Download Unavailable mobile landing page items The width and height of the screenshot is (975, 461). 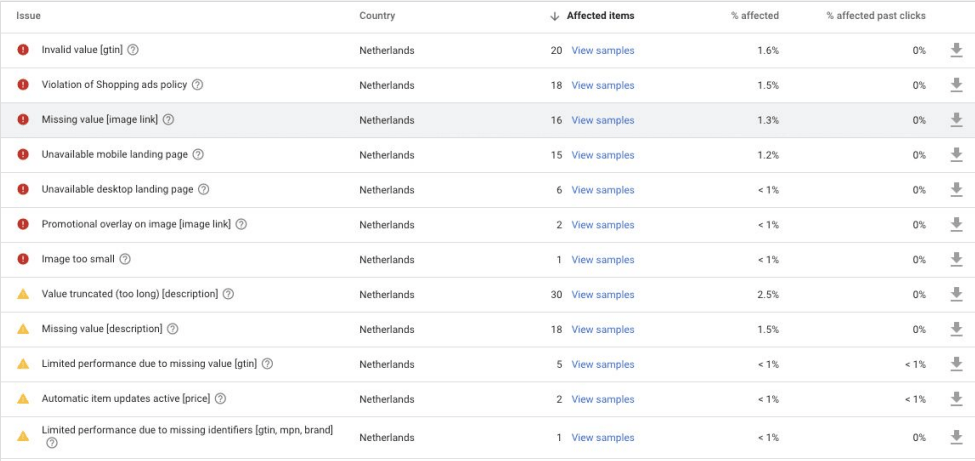point(956,155)
